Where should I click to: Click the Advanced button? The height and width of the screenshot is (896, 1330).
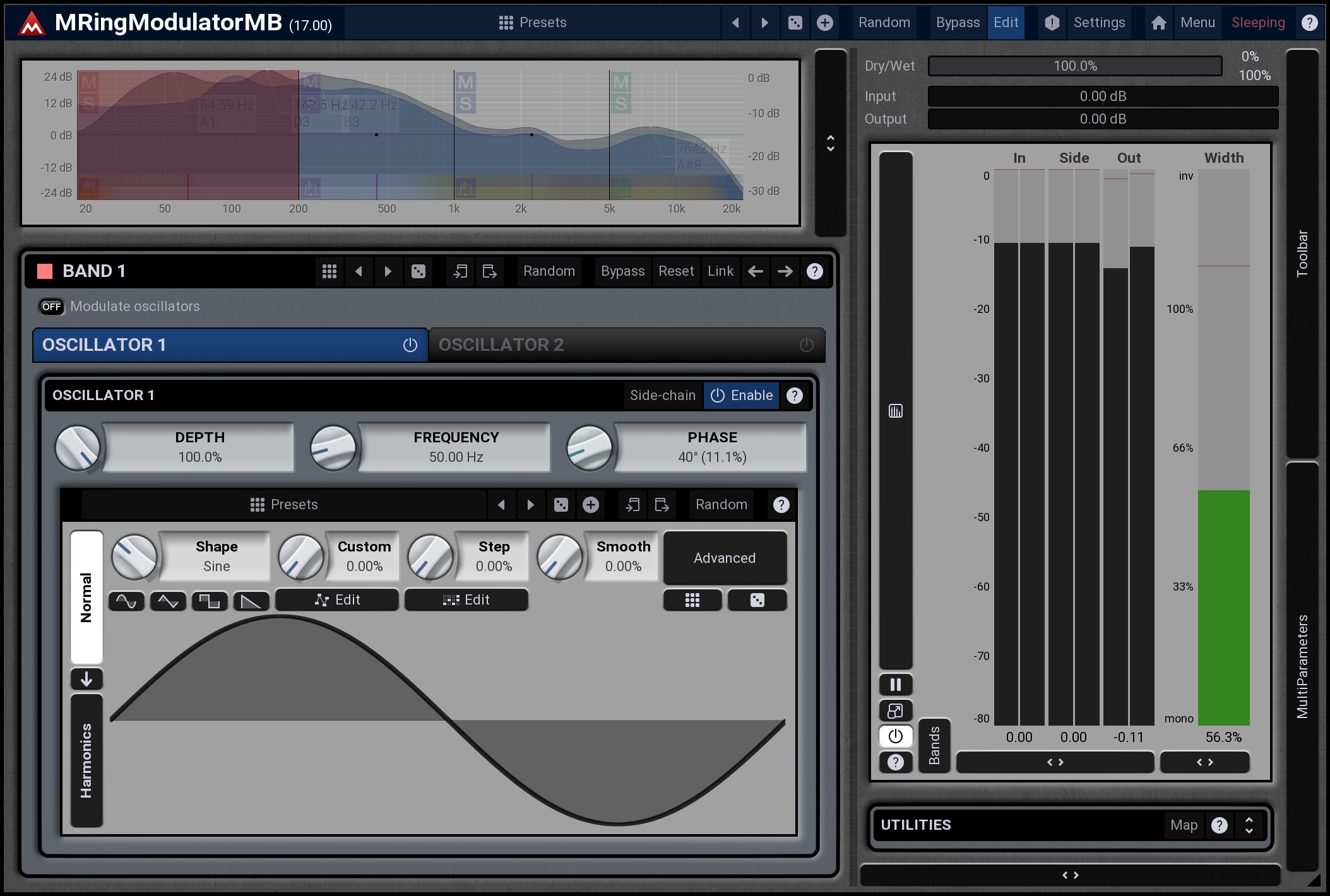[x=725, y=558]
